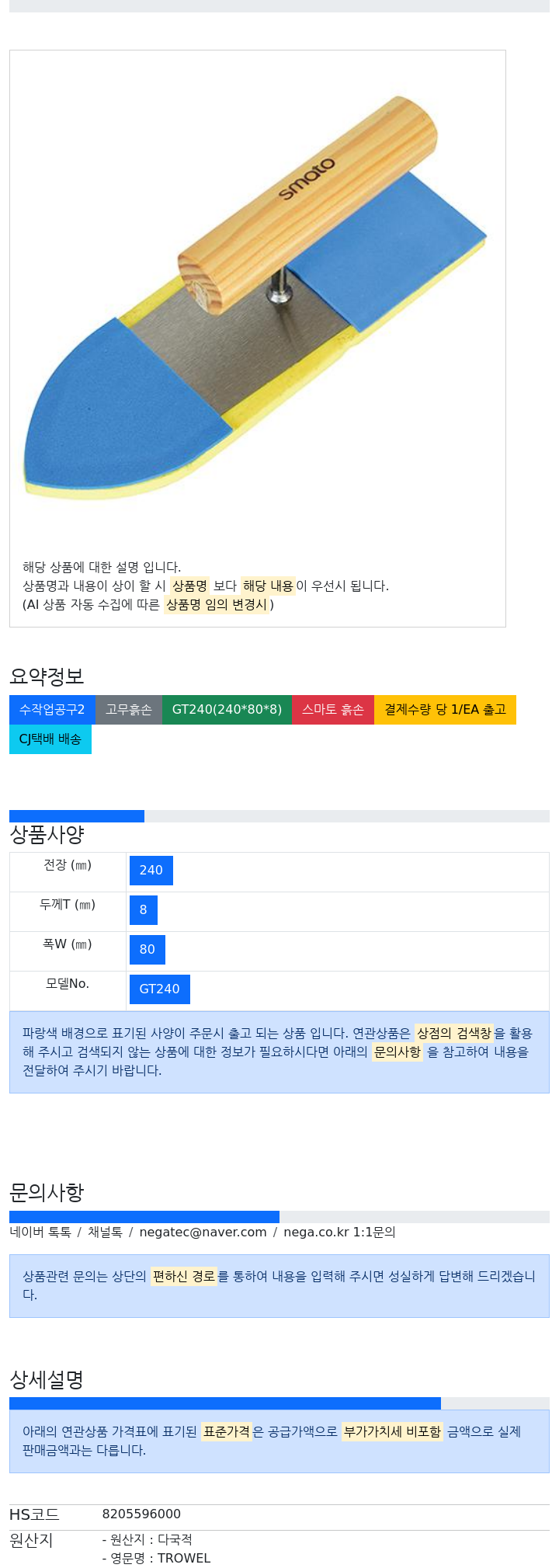Click the 결제수량 당 1/EA 출고 yellow tag
Image resolution: width=559 pixels, height=1568 pixels.
[x=445, y=710]
